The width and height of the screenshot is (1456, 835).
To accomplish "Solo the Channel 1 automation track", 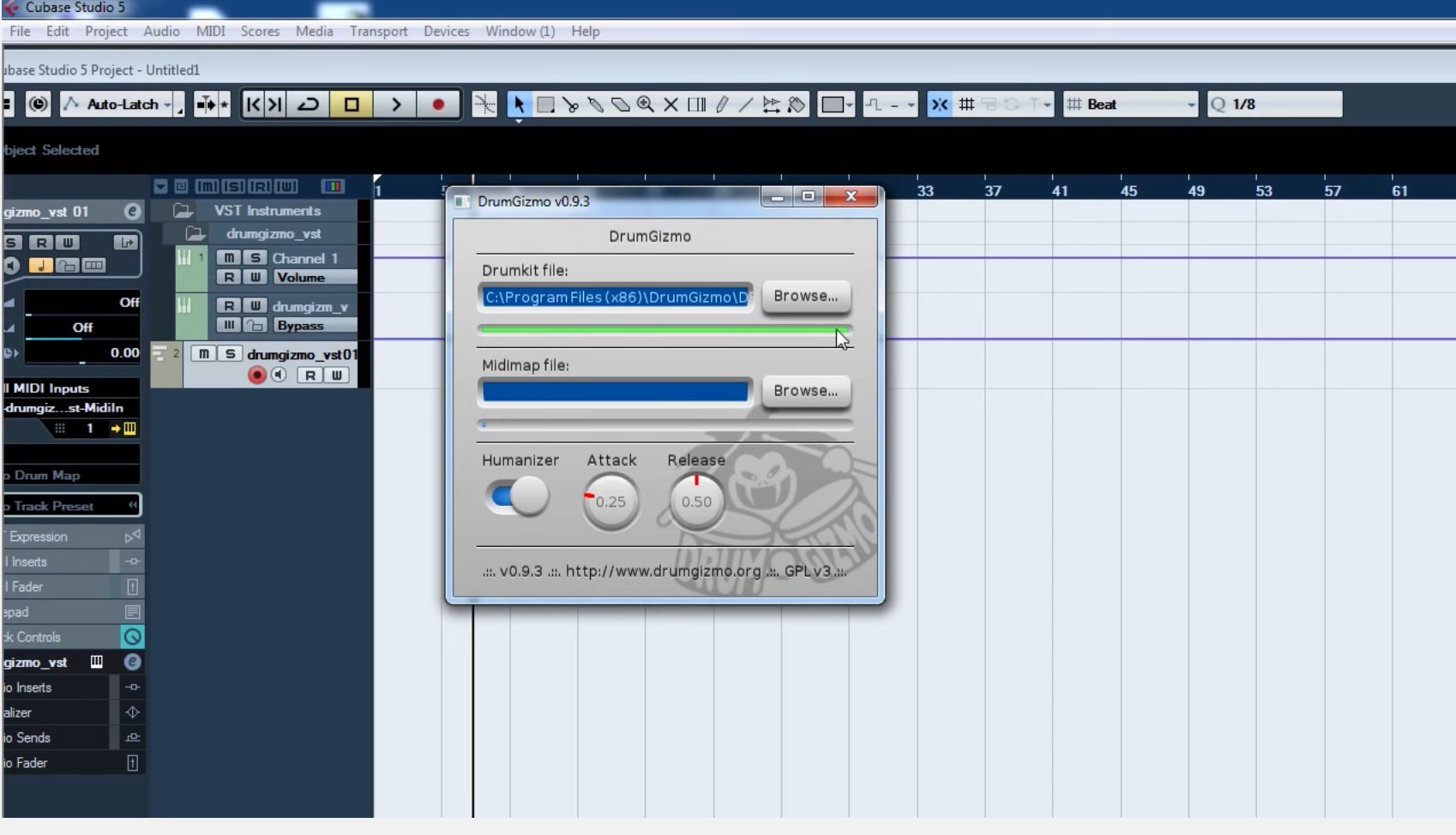I will click(x=255, y=258).
